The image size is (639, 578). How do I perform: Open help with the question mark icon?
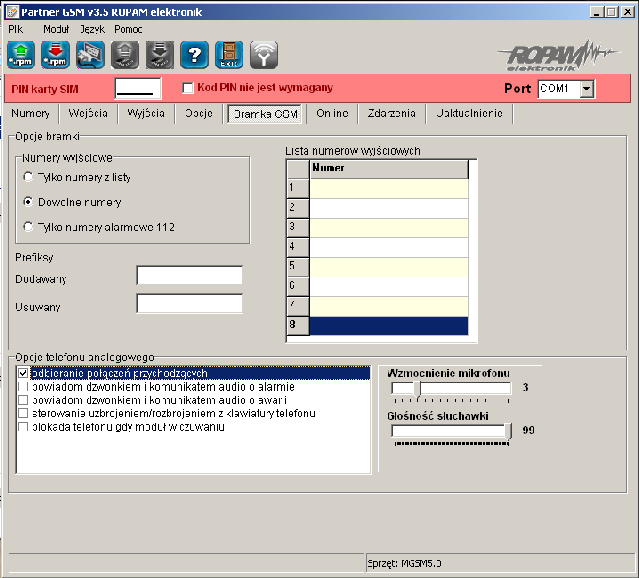point(194,55)
